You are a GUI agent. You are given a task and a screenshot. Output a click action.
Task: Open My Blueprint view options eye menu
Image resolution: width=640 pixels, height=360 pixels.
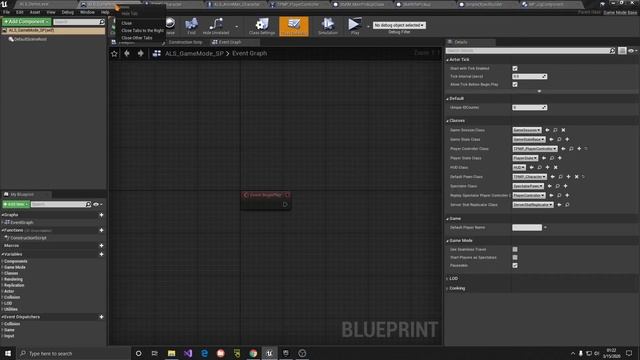click(98, 204)
